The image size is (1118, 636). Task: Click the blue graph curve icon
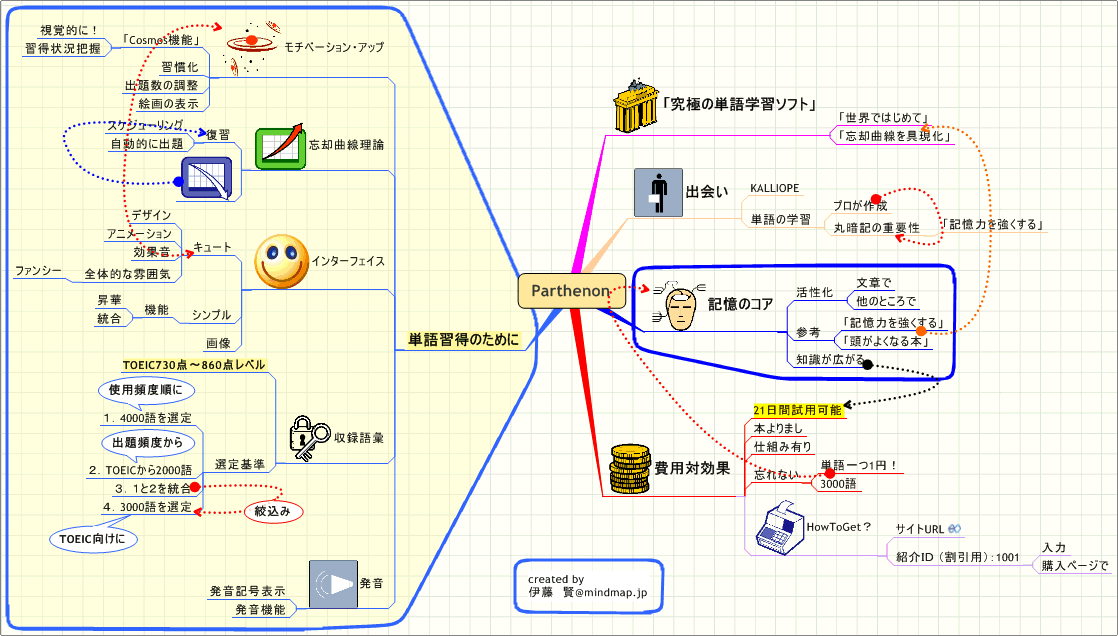tap(206, 179)
